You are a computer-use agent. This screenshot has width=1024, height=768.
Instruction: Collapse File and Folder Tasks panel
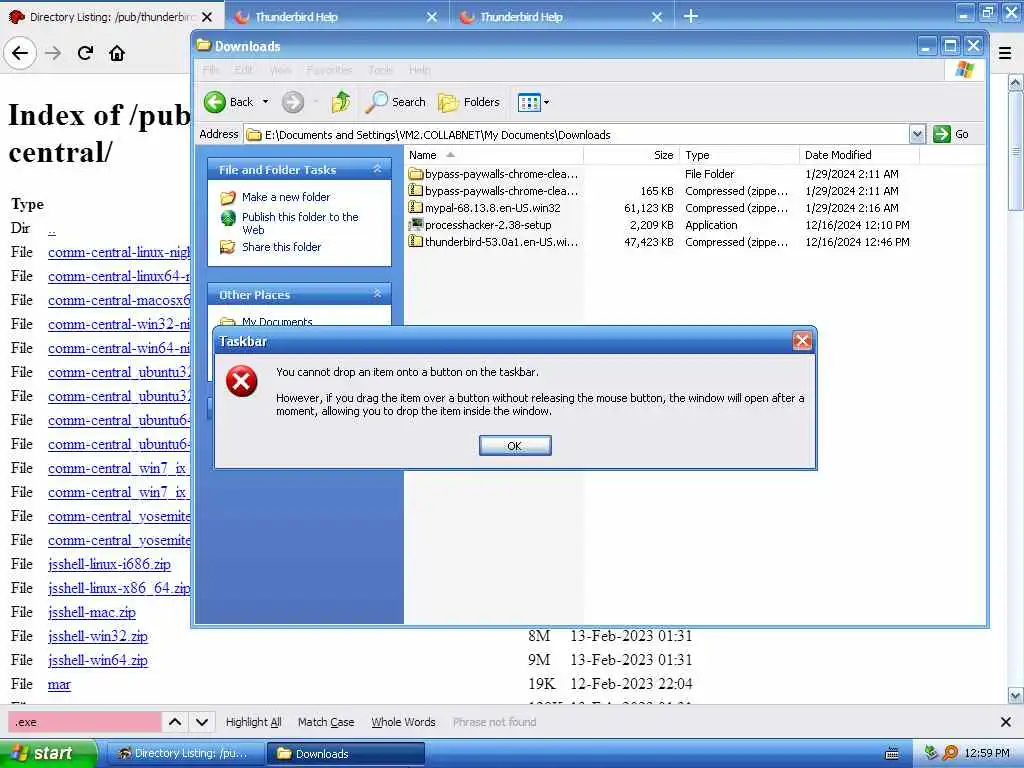377,169
